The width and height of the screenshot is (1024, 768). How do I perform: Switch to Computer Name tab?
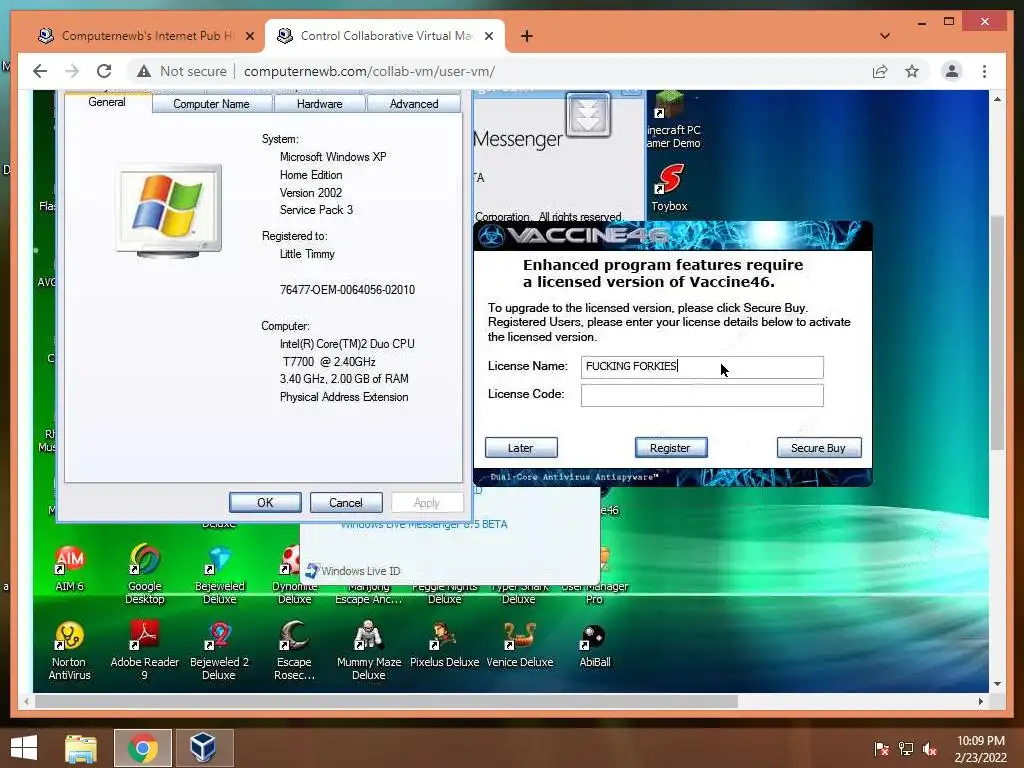tap(211, 104)
